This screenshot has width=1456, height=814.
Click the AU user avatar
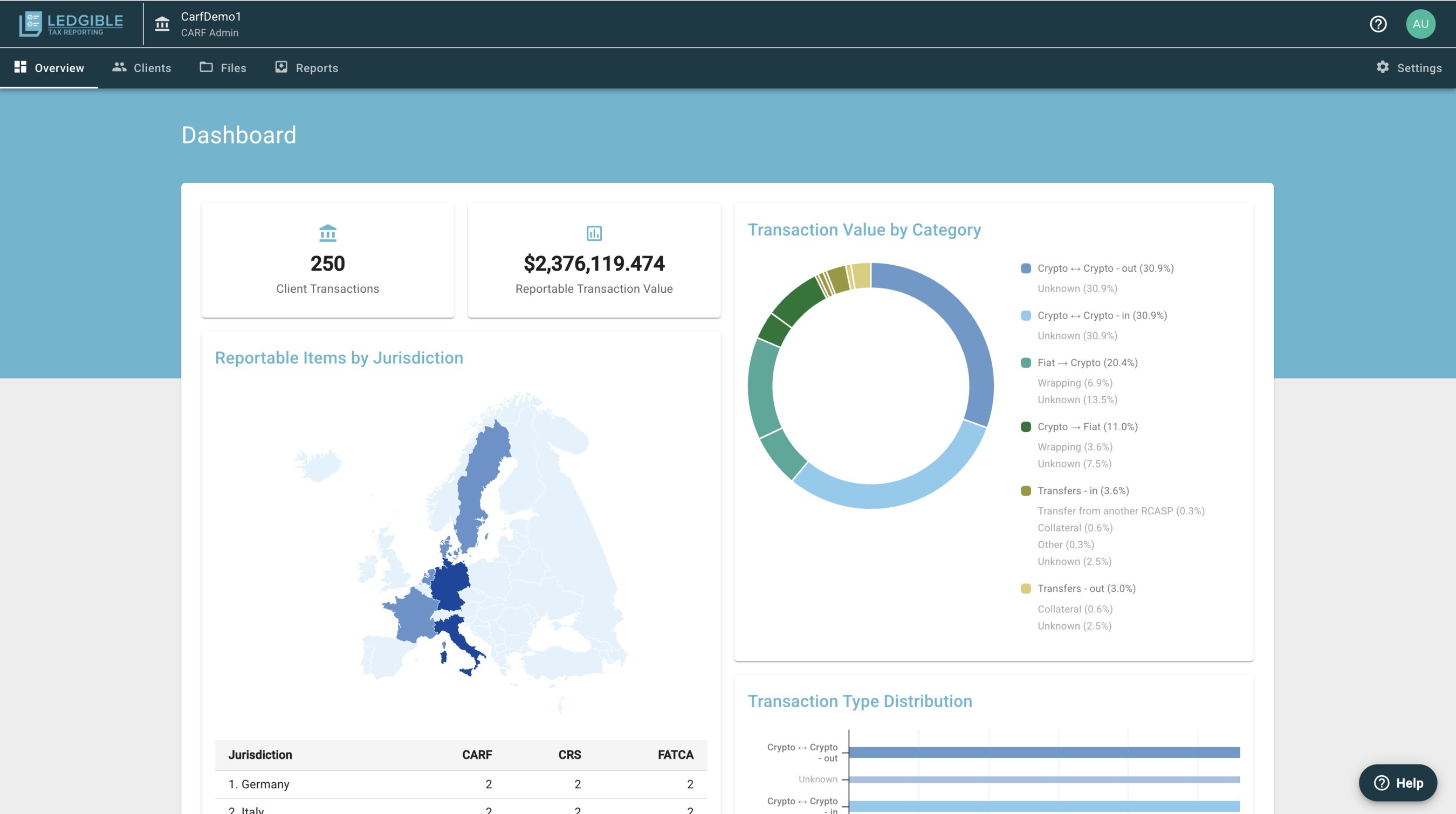pos(1421,24)
